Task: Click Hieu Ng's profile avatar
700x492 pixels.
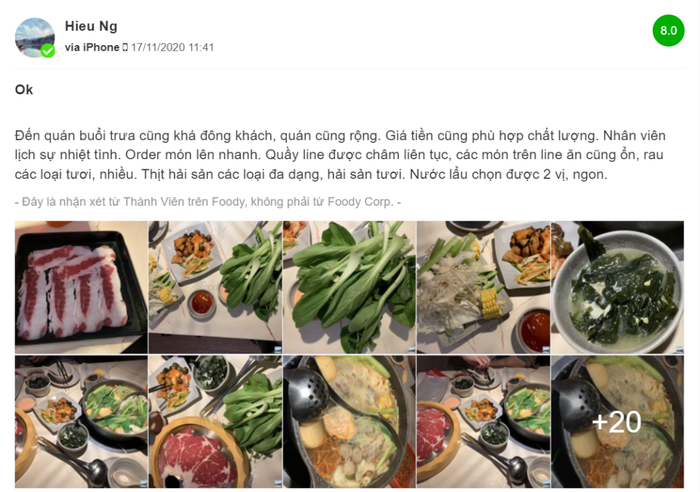Action: [35, 38]
